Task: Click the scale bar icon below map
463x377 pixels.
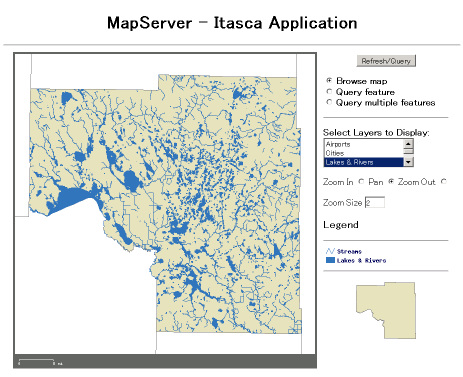Action: pos(37,362)
